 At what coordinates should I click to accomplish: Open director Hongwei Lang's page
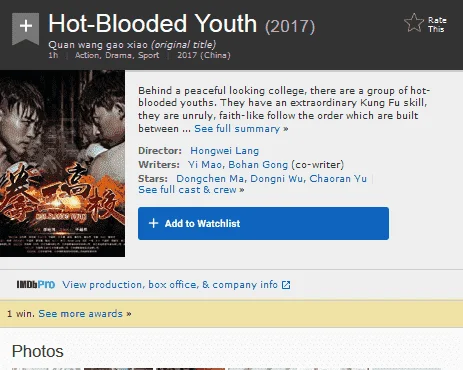[x=224, y=151]
